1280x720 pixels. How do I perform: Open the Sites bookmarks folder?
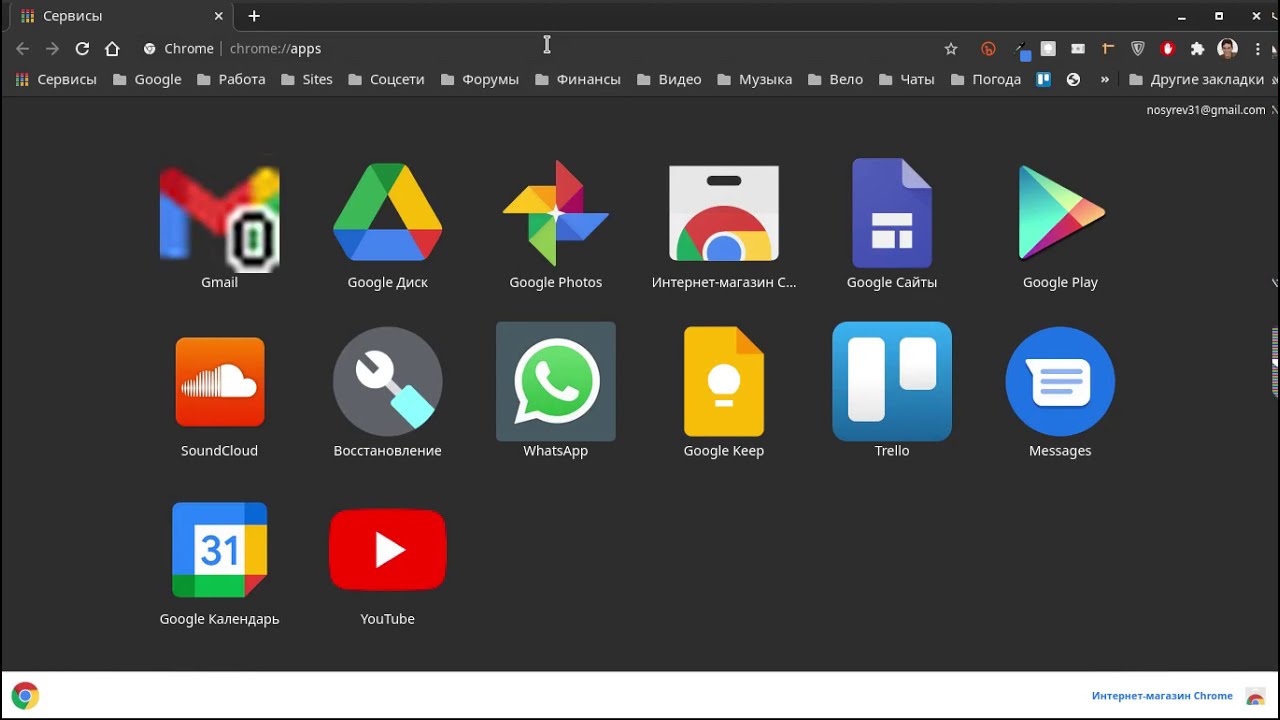click(306, 79)
